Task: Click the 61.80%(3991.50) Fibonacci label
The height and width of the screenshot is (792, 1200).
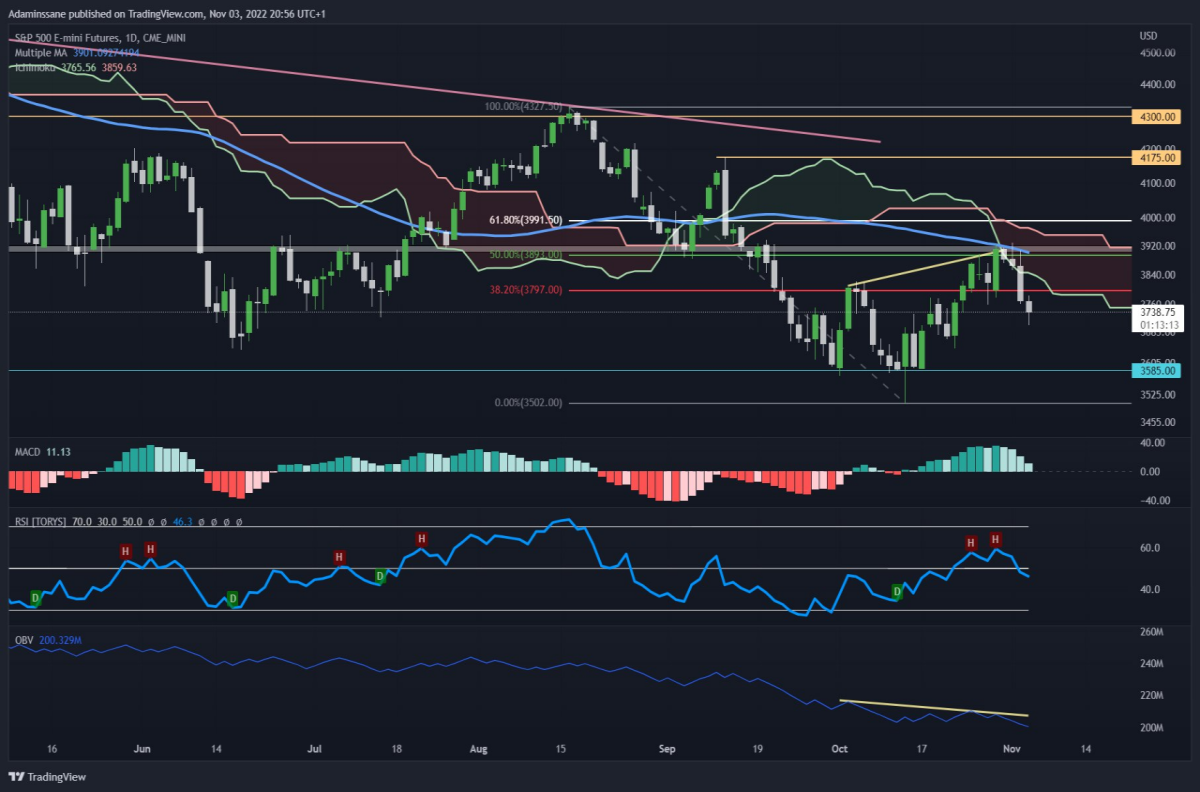Action: pos(527,220)
